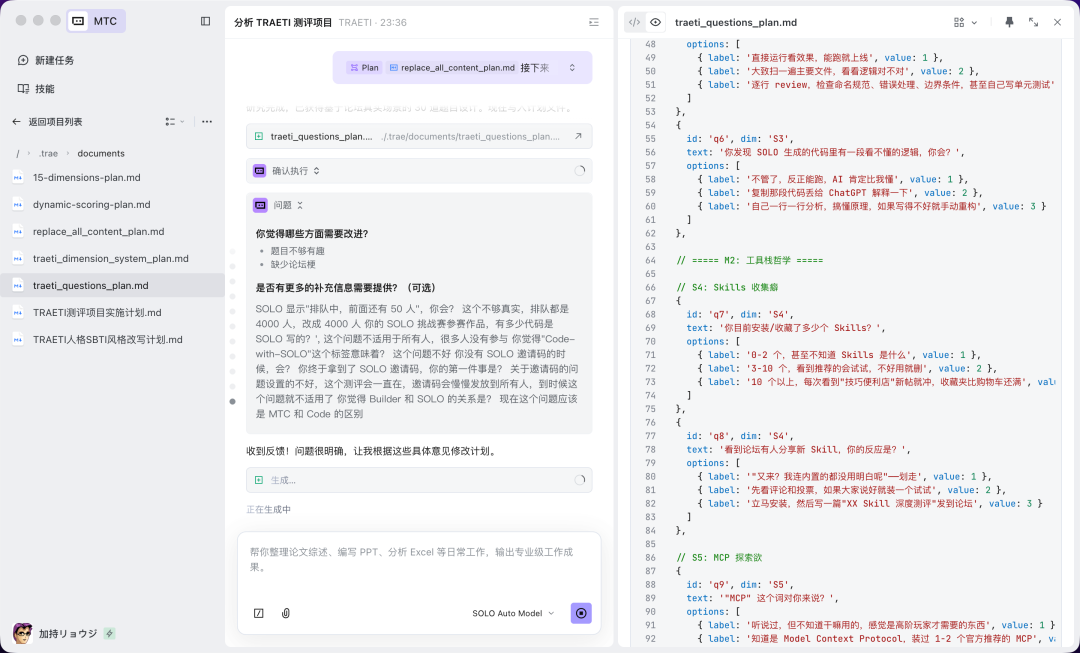
Task: Click the chat options icon beside 分析 TRAETI 测评项目
Action: 593,21
